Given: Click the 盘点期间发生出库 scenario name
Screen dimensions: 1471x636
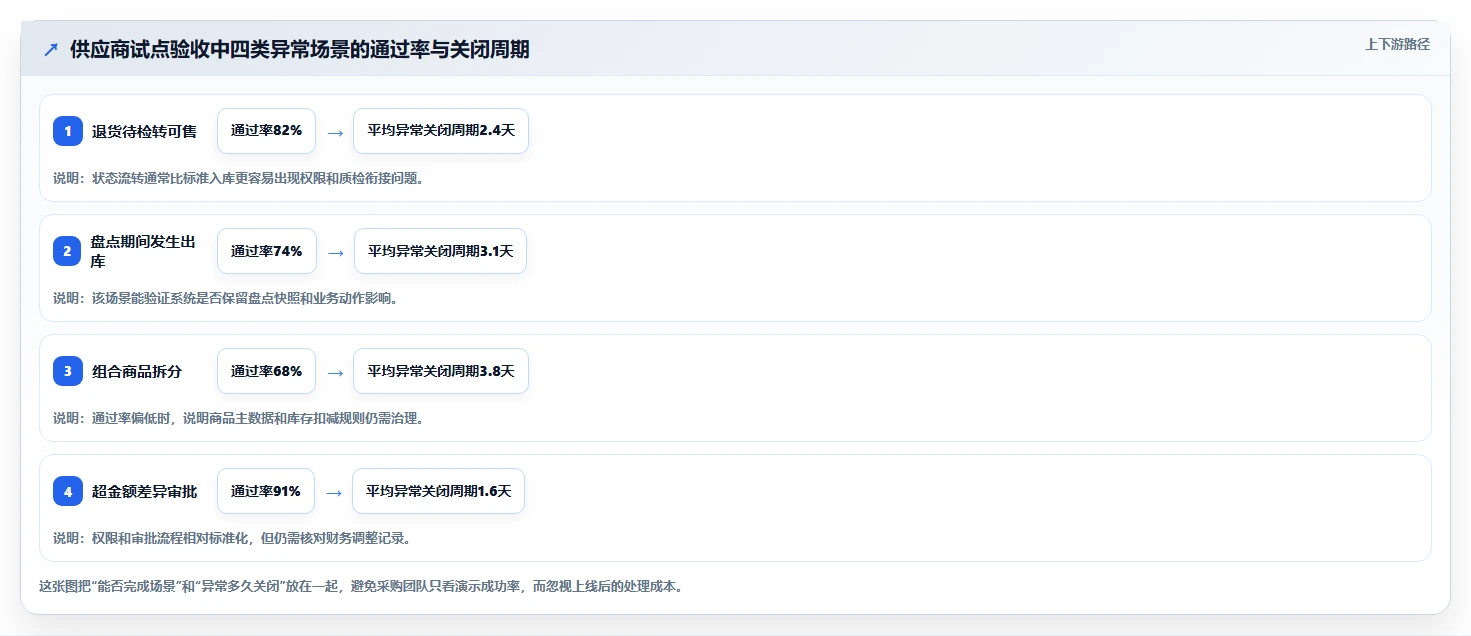Looking at the screenshot, I should (144, 251).
